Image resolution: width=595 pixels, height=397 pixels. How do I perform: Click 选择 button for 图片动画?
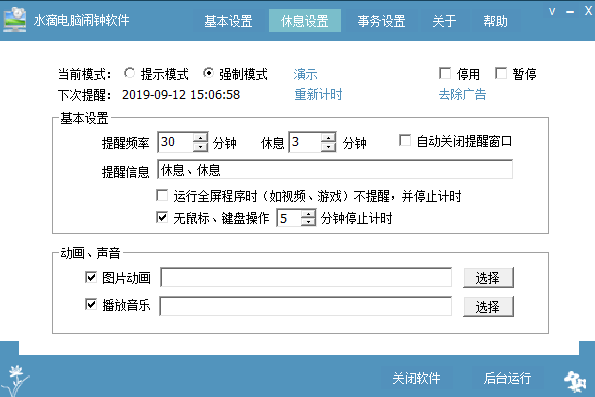[x=488, y=278]
